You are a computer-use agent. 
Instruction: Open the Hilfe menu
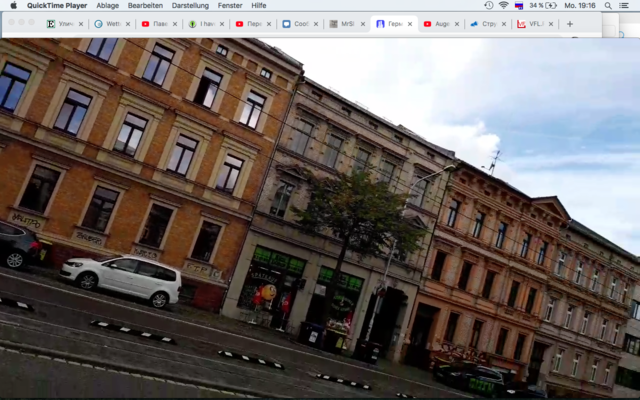(x=259, y=5)
